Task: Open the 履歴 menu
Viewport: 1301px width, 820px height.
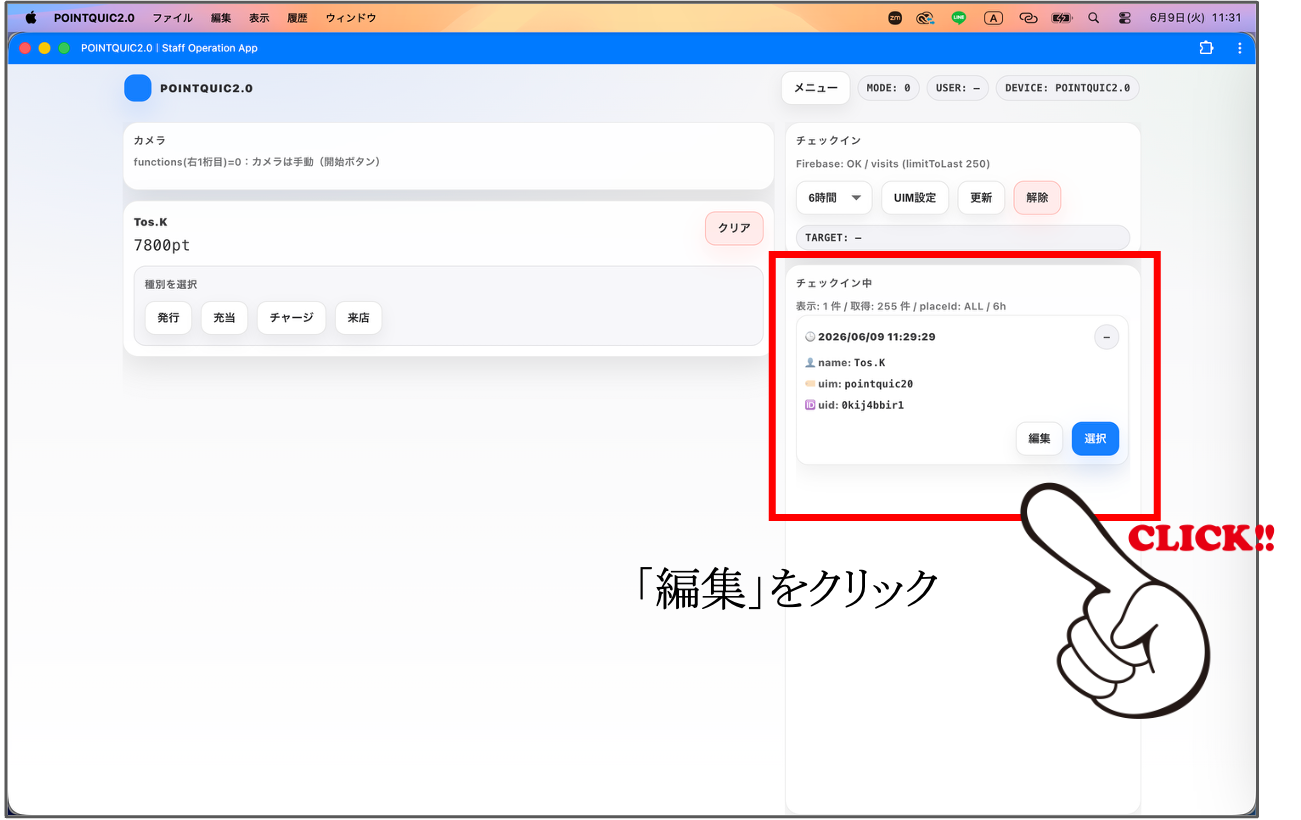Action: click(x=298, y=18)
